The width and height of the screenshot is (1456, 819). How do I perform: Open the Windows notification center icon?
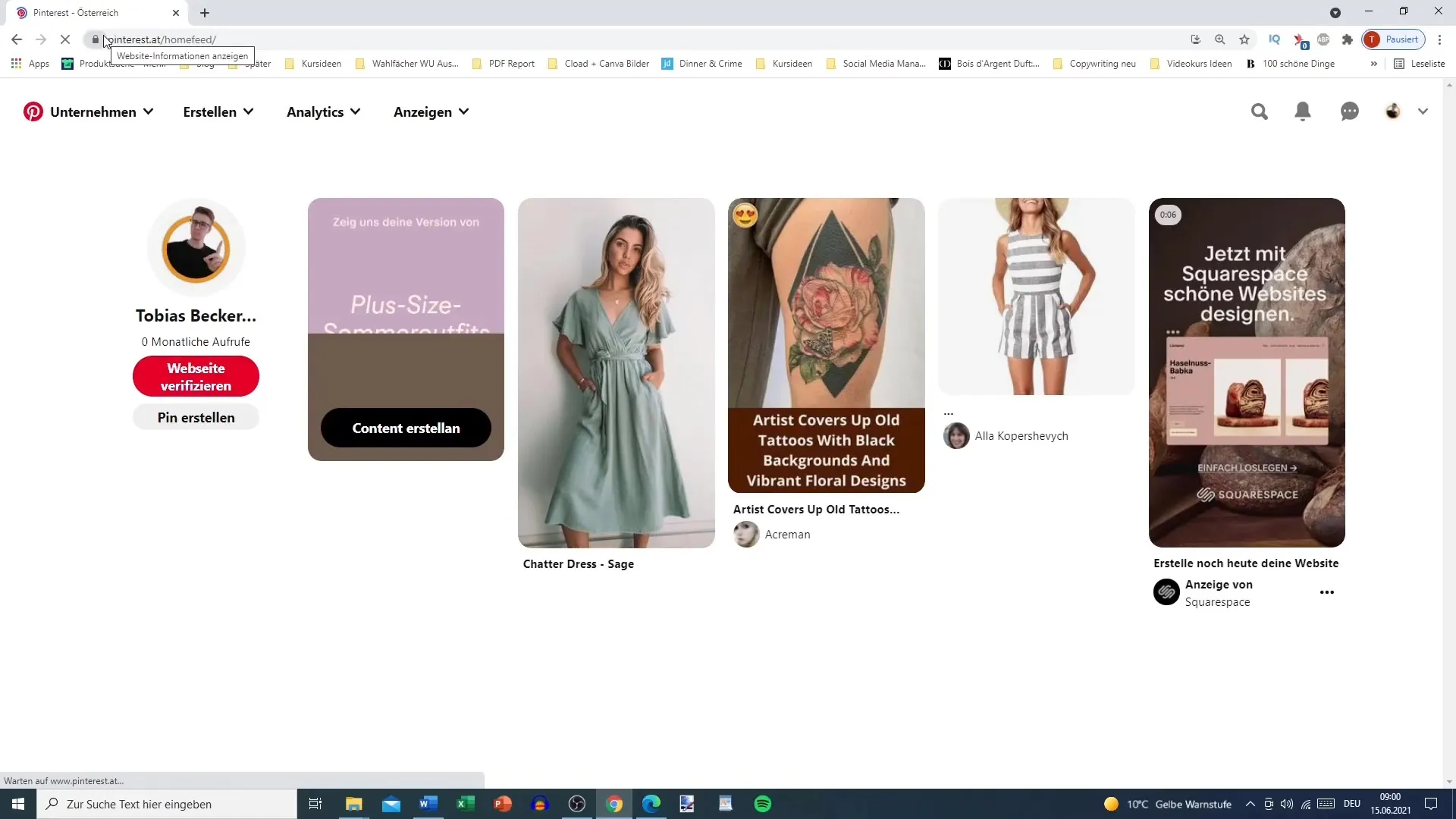point(1431,804)
